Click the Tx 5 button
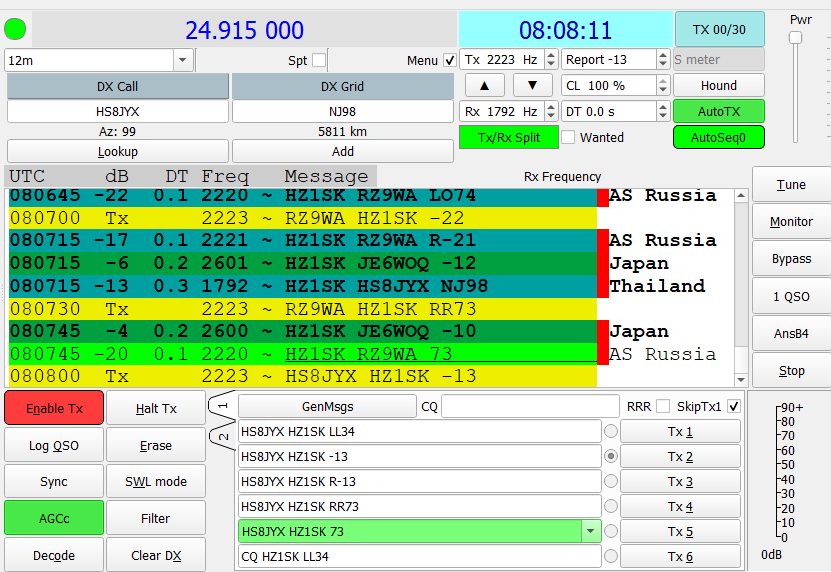This screenshot has height=572, width=831. (680, 531)
